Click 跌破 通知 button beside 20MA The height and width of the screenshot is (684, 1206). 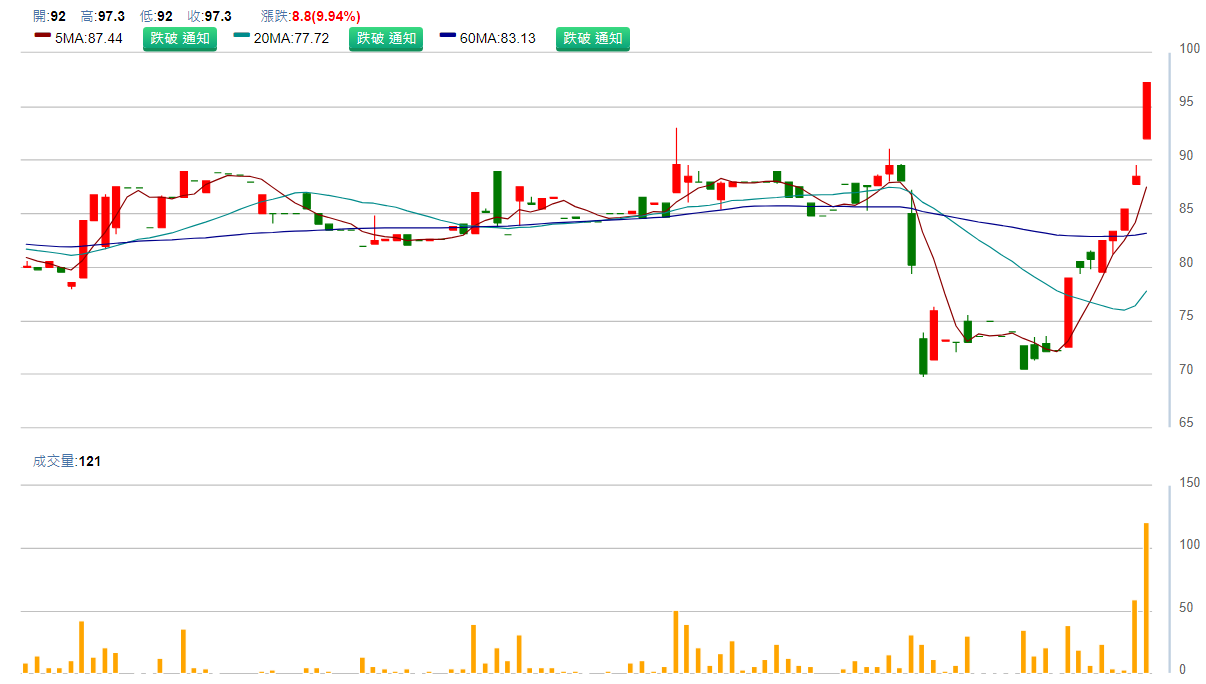pyautogui.click(x=386, y=39)
